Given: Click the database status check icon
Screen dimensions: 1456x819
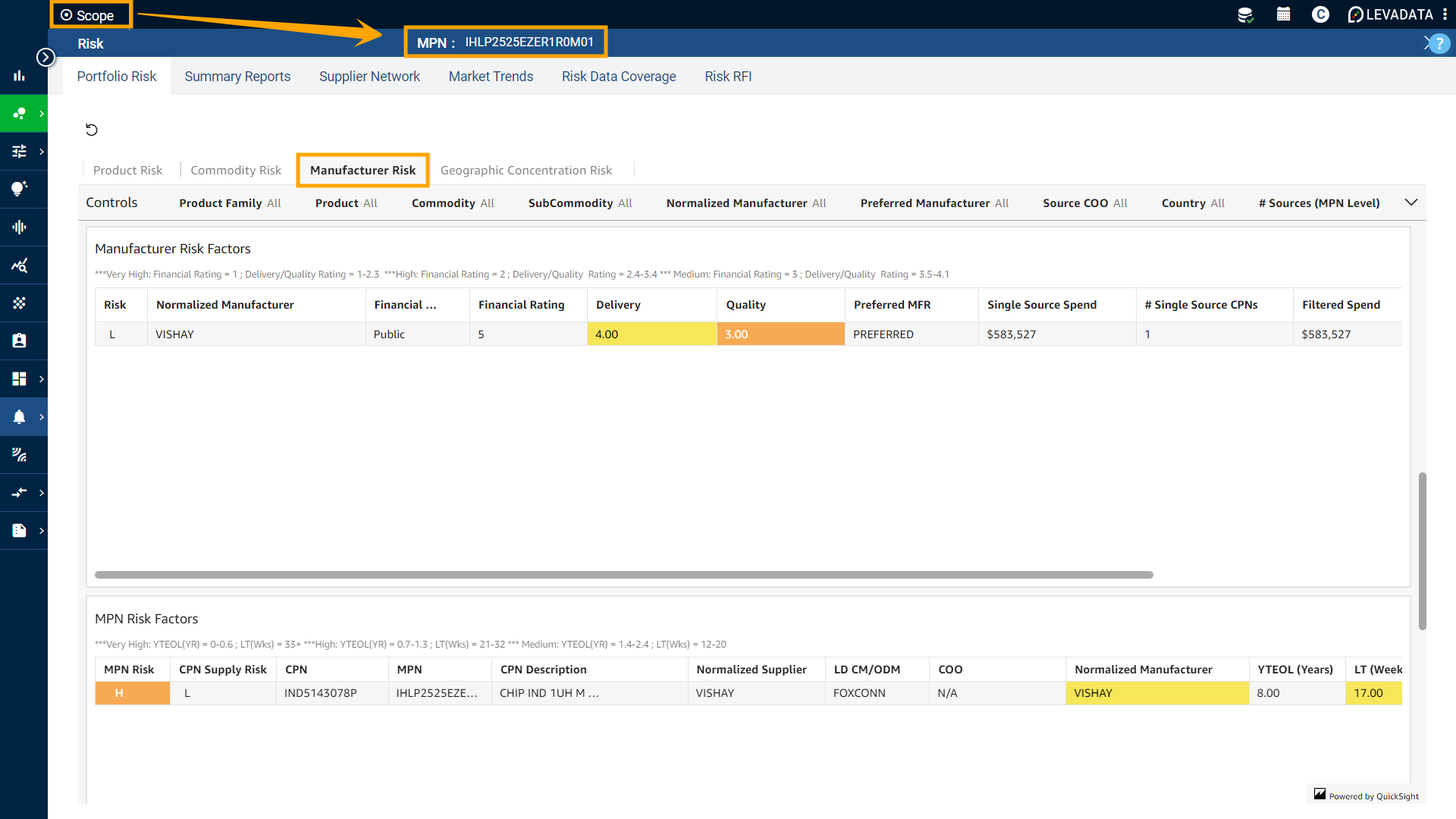Looking at the screenshot, I should coord(1244,14).
